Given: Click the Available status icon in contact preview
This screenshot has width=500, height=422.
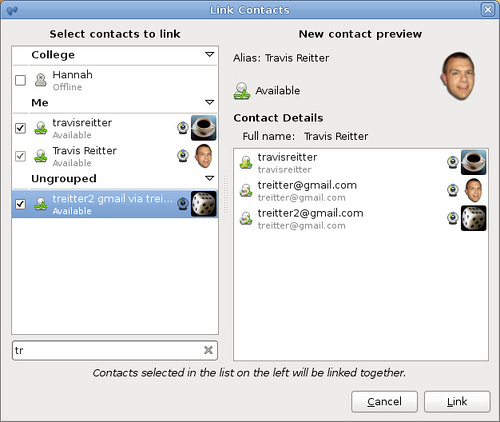Looking at the screenshot, I should pos(241,91).
